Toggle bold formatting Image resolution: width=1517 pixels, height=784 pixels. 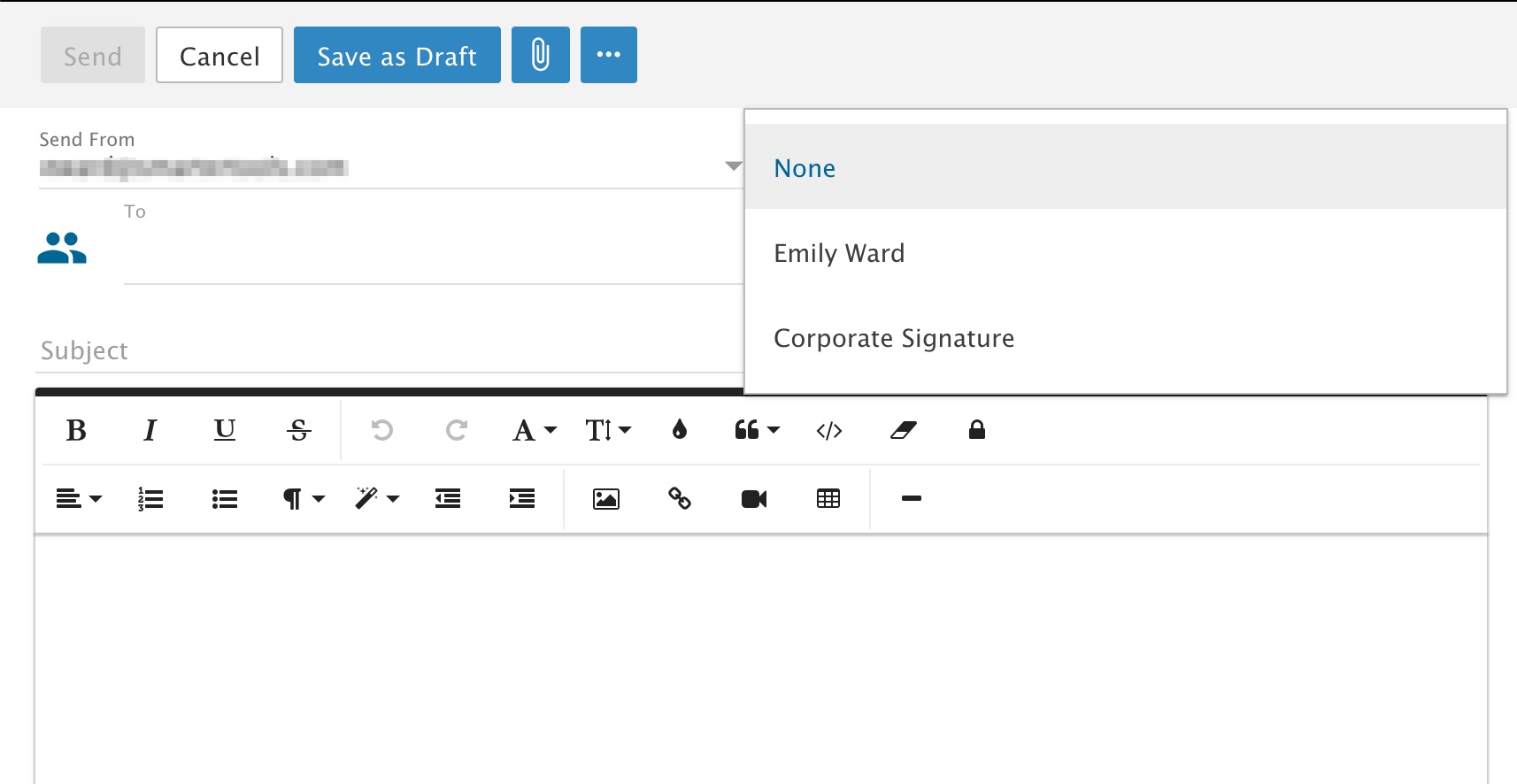click(76, 430)
